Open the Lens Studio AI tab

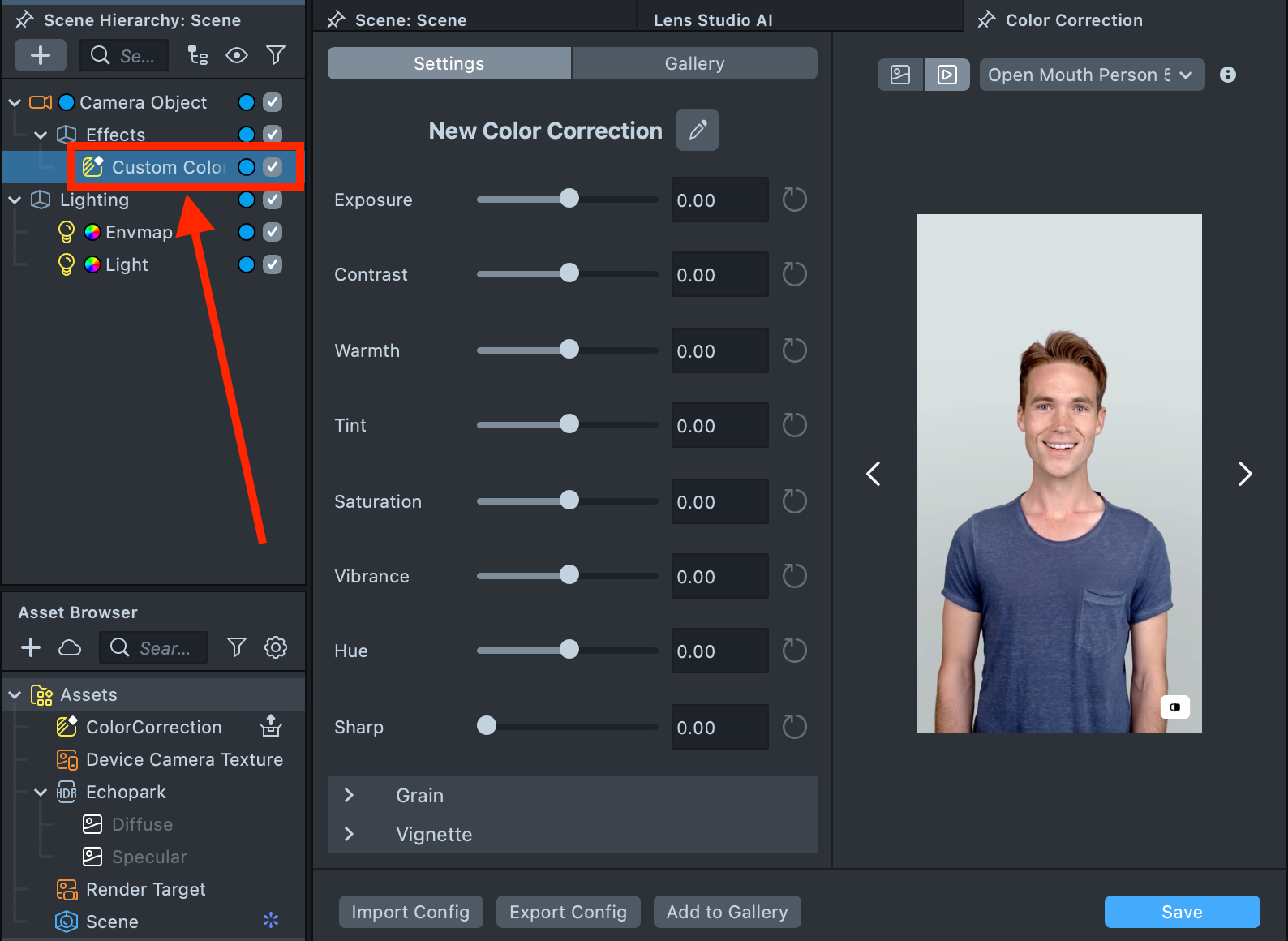[x=713, y=20]
